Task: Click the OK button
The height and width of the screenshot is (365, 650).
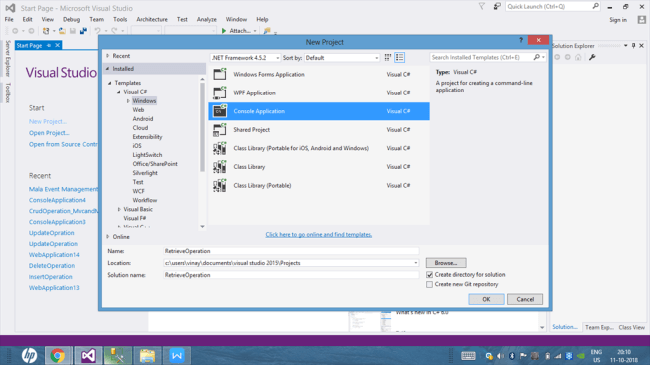Action: click(486, 299)
